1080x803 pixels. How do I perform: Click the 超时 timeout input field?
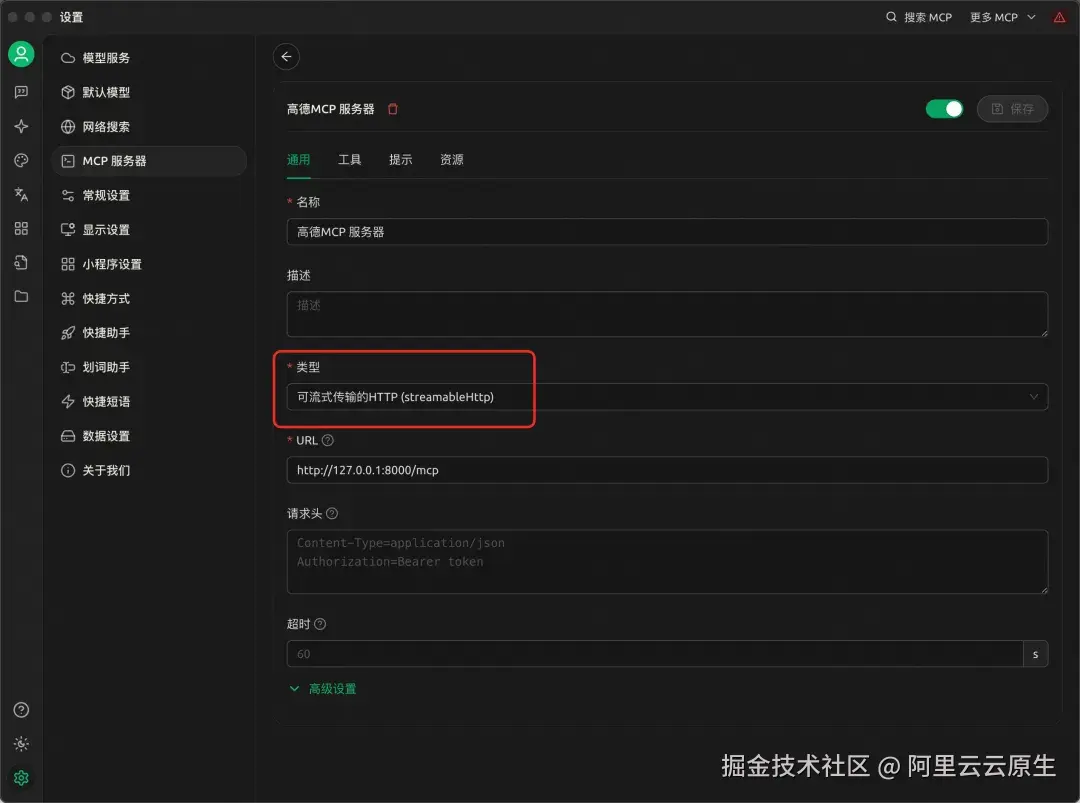(655, 654)
